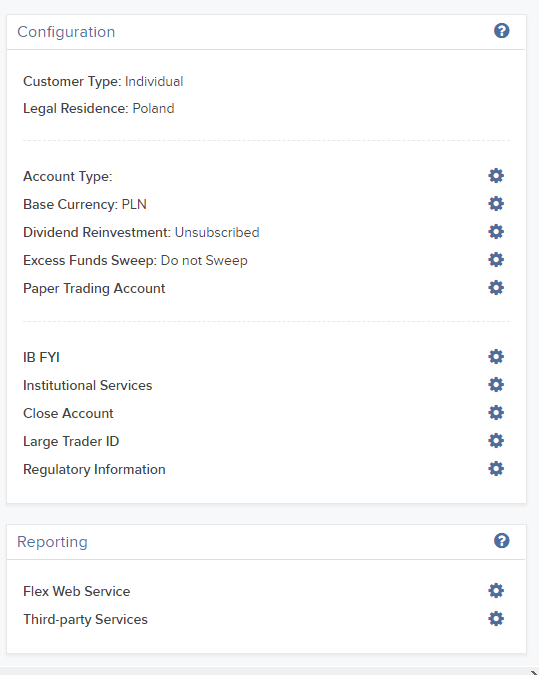Open Flex Web Service configuration gear
The width and height of the screenshot is (539, 675).
pyautogui.click(x=496, y=591)
